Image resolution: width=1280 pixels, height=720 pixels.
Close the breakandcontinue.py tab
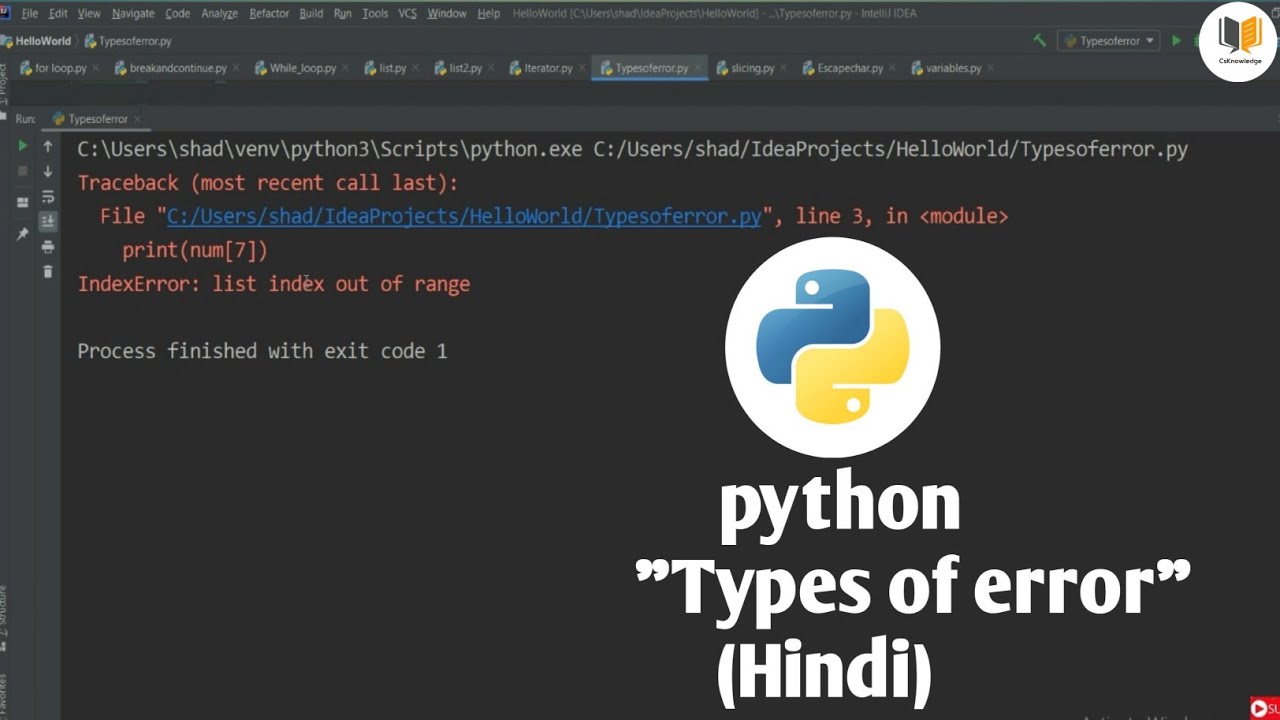(x=235, y=68)
